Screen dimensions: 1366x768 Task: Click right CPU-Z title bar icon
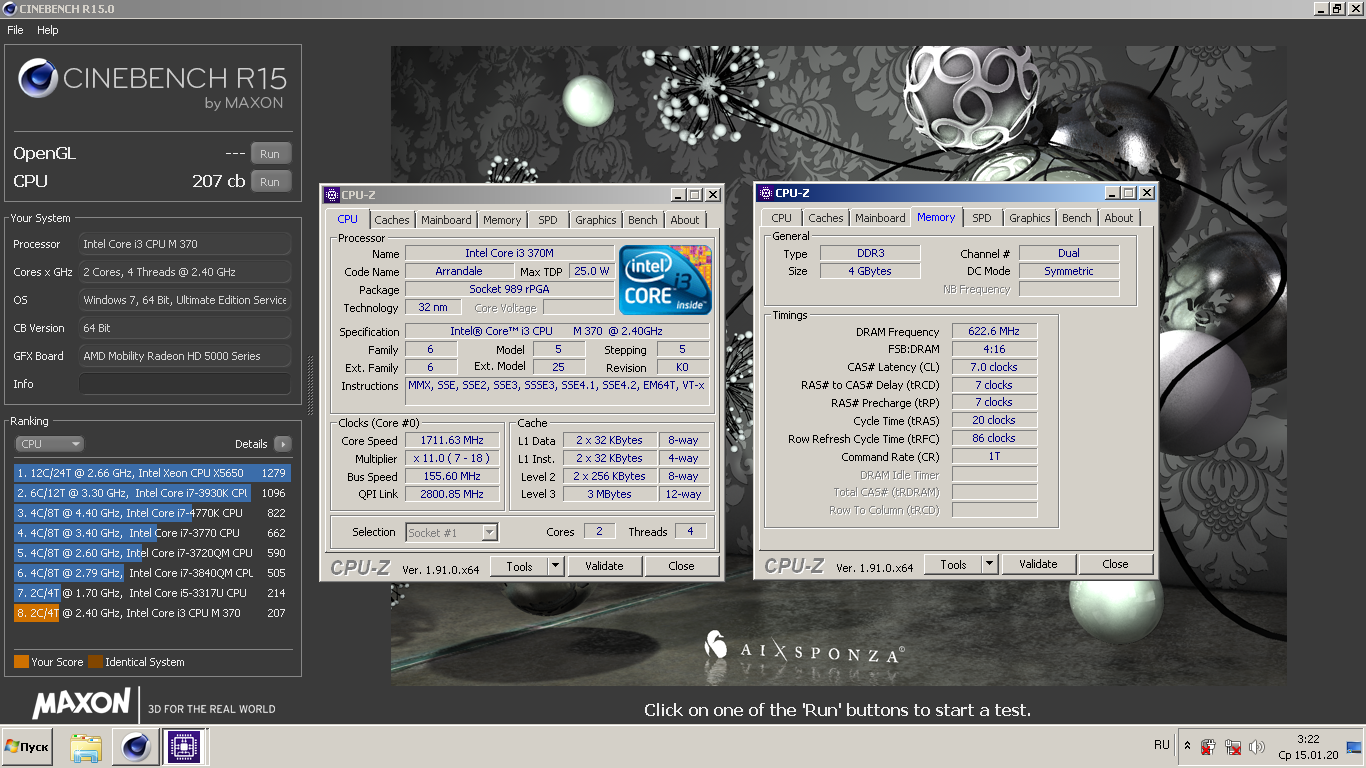pyautogui.click(x=765, y=193)
